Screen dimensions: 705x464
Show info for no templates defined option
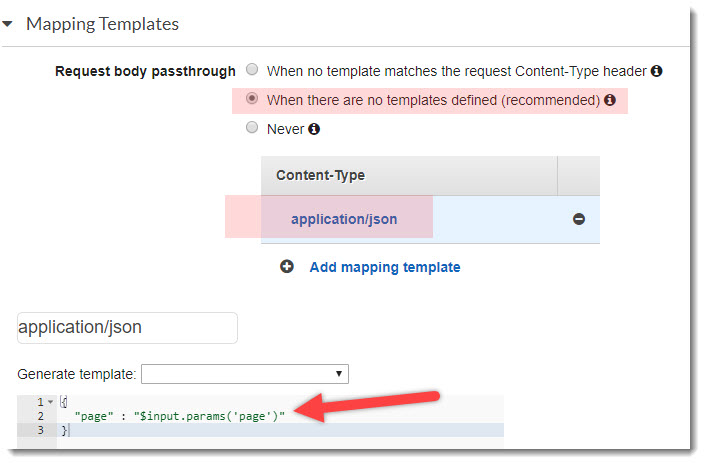coord(610,100)
